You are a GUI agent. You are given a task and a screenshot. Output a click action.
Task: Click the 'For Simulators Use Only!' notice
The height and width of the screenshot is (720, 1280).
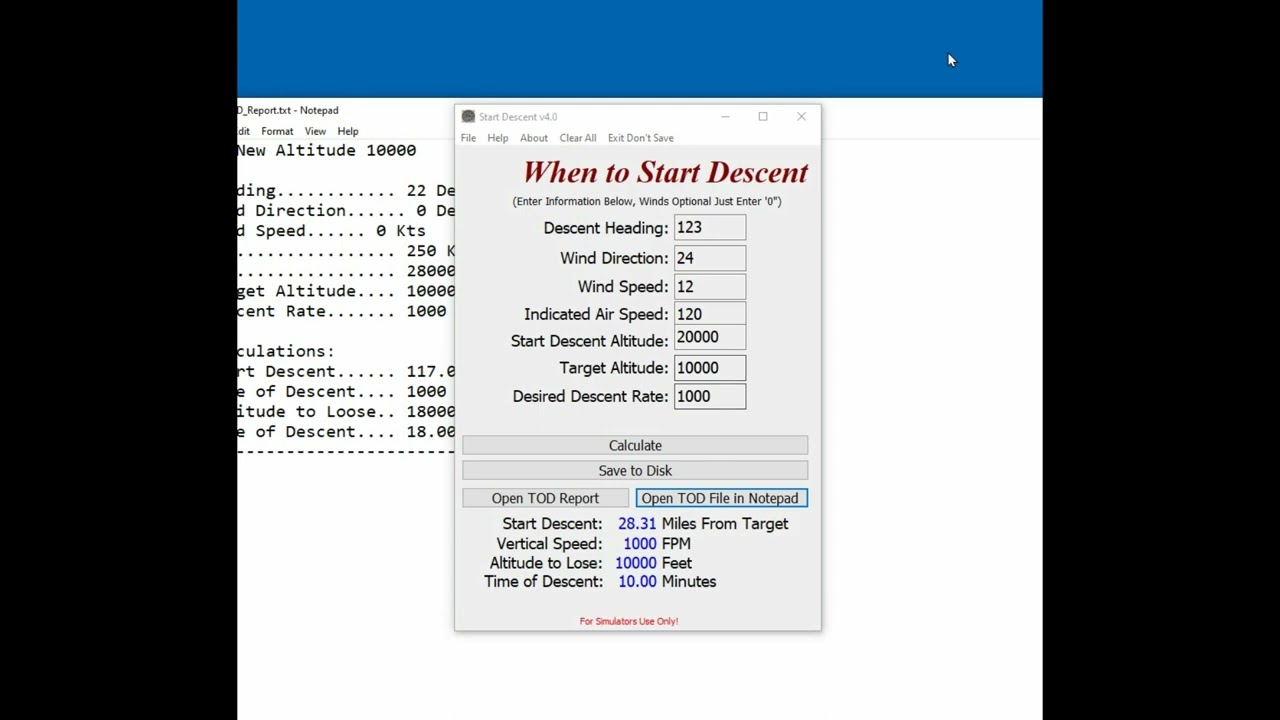tap(629, 621)
